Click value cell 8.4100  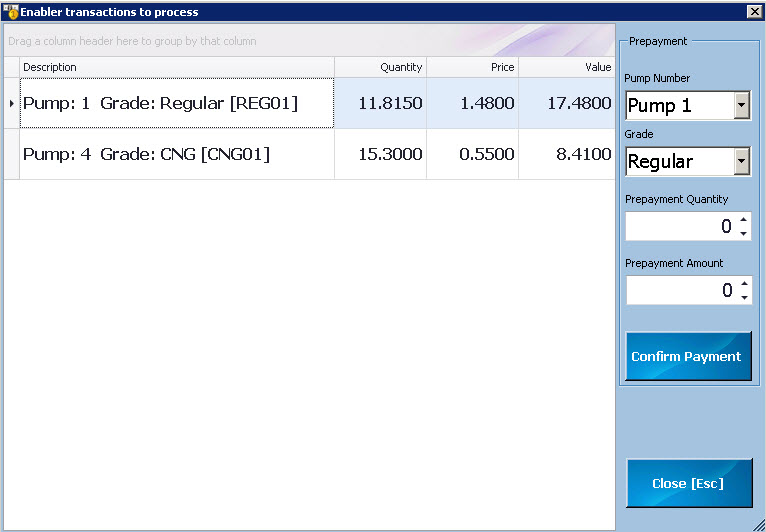(x=567, y=154)
